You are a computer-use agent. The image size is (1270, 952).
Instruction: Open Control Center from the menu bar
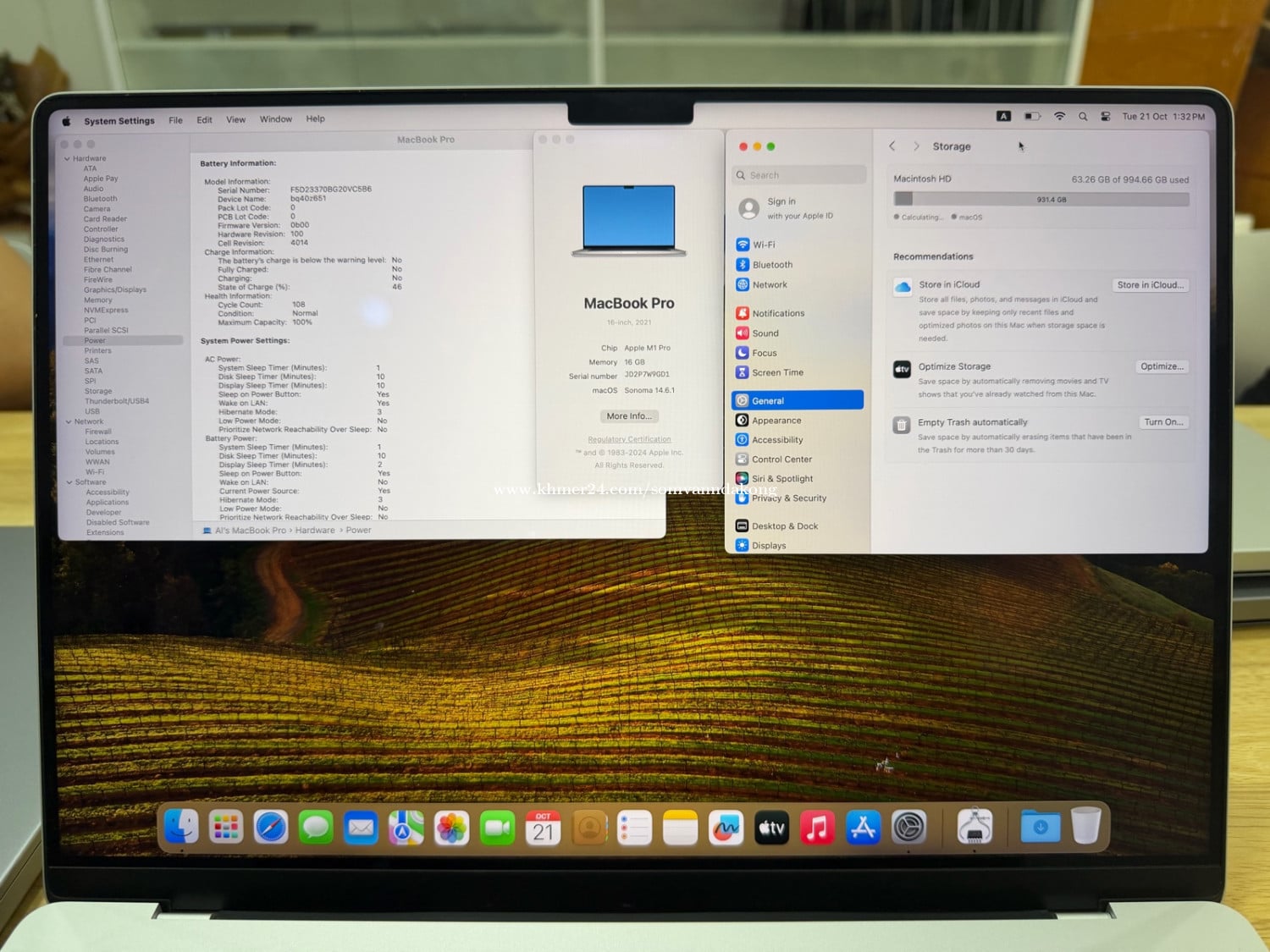coord(1106,117)
